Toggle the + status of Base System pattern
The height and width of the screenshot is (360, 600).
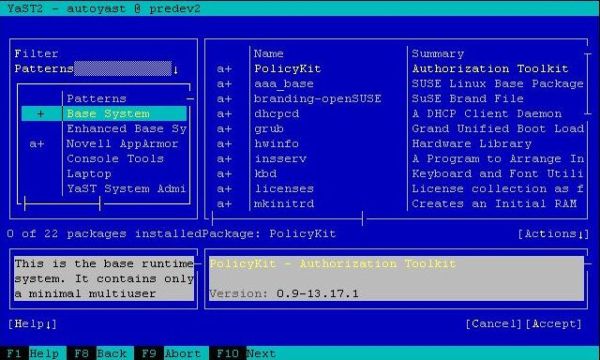41,114
